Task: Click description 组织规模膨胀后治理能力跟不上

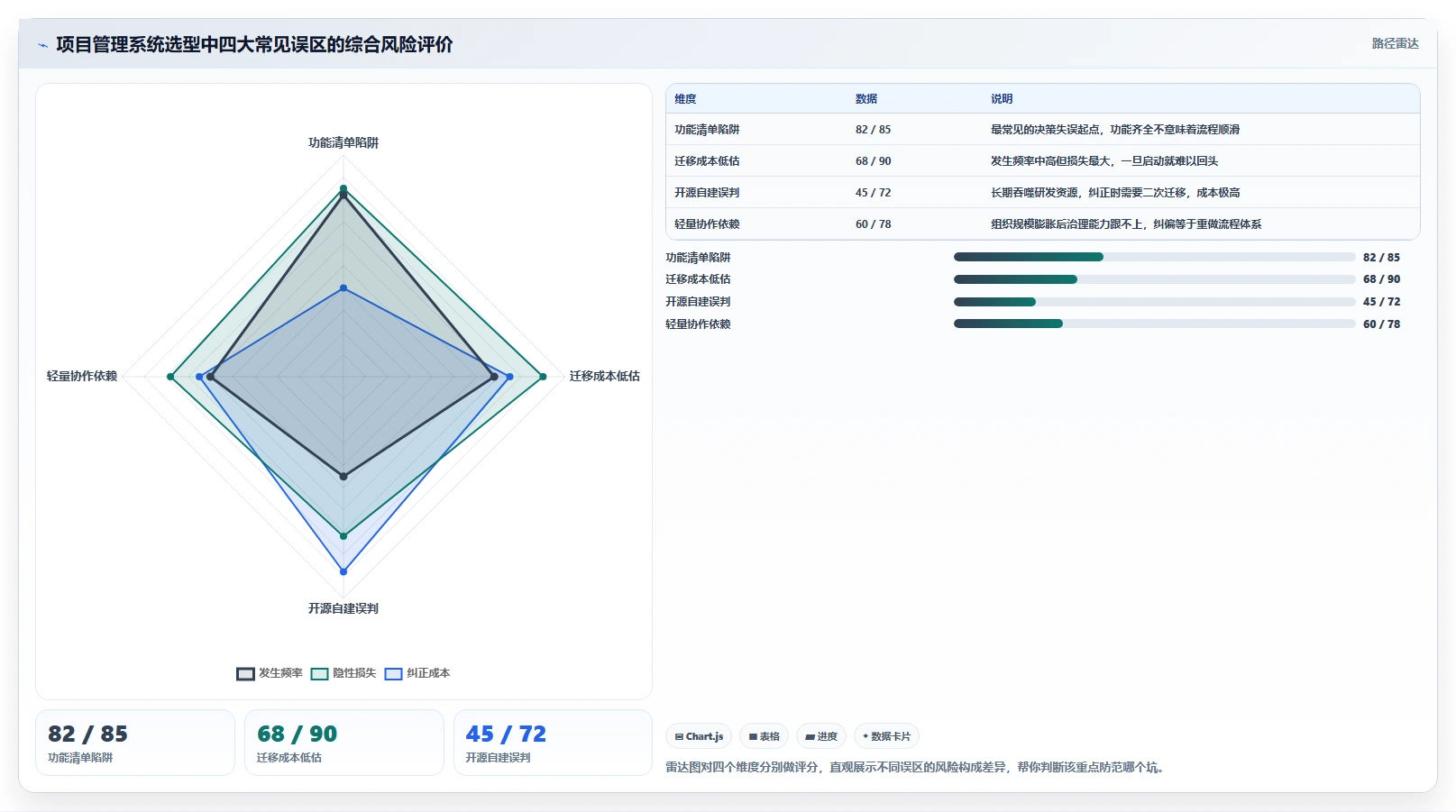Action: click(x=1126, y=224)
